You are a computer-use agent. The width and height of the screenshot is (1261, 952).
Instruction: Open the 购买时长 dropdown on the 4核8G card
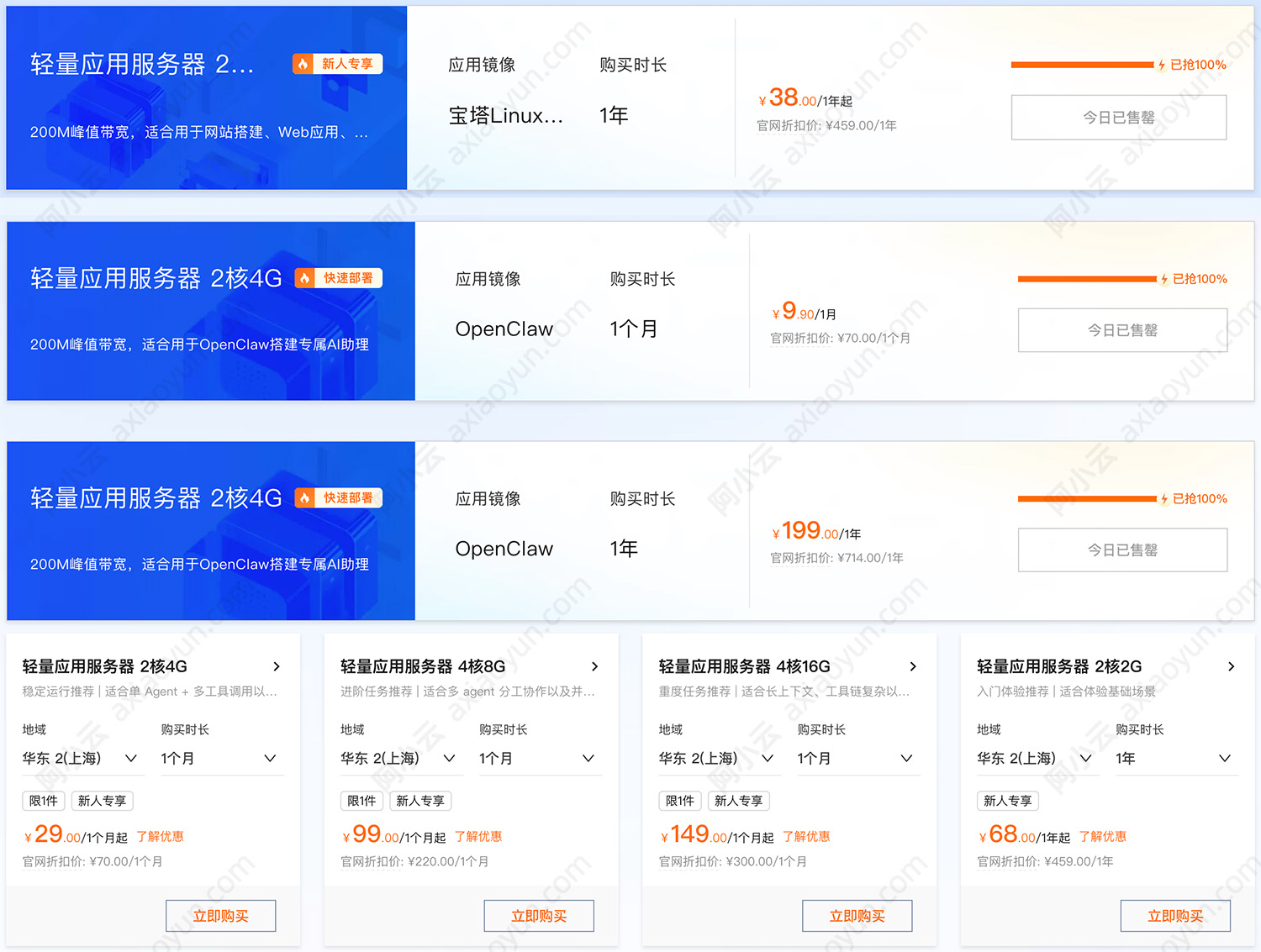pos(539,758)
